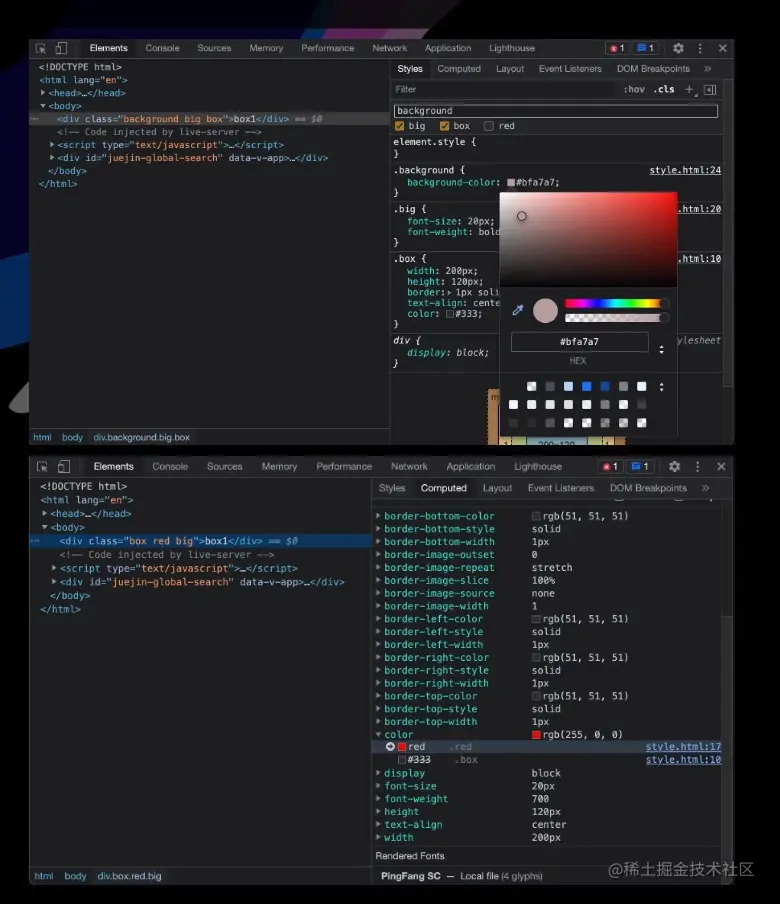Open Network tab in top DevTools panel
The height and width of the screenshot is (904, 780).
tap(389, 48)
